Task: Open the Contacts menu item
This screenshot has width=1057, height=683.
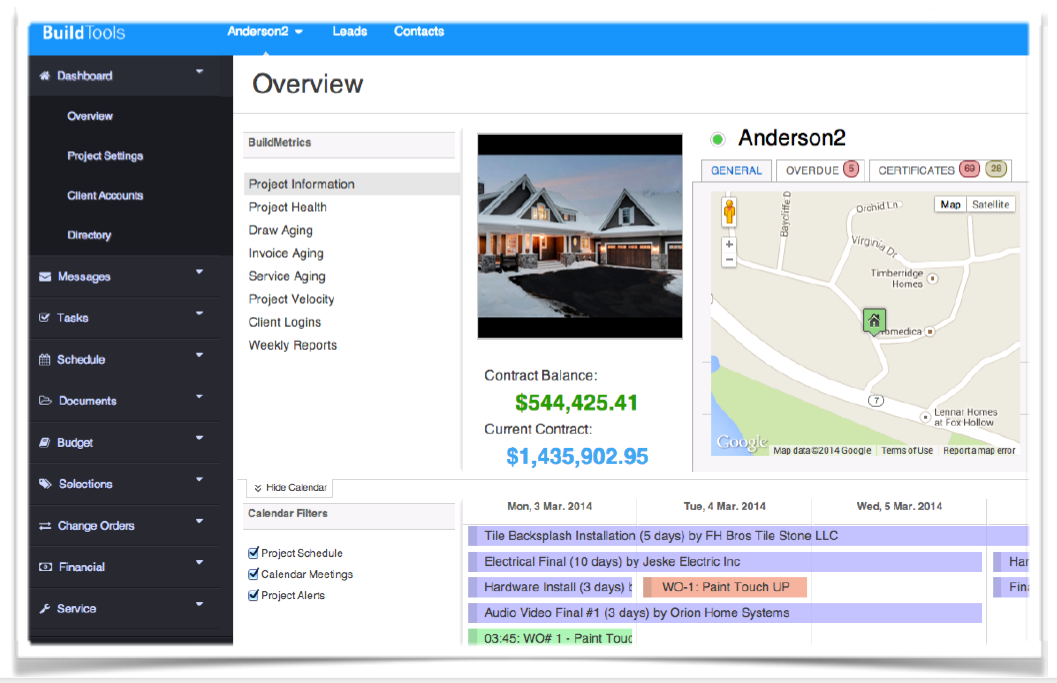Action: tap(418, 31)
